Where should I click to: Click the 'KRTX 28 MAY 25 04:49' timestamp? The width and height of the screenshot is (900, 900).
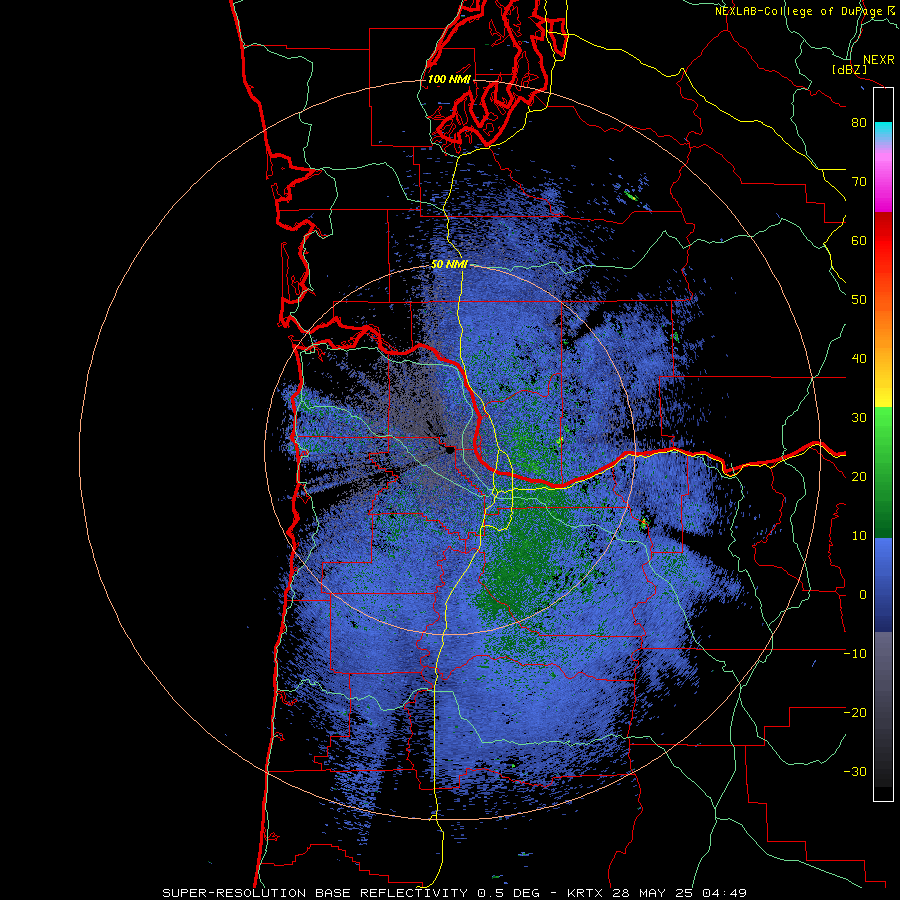click(657, 893)
